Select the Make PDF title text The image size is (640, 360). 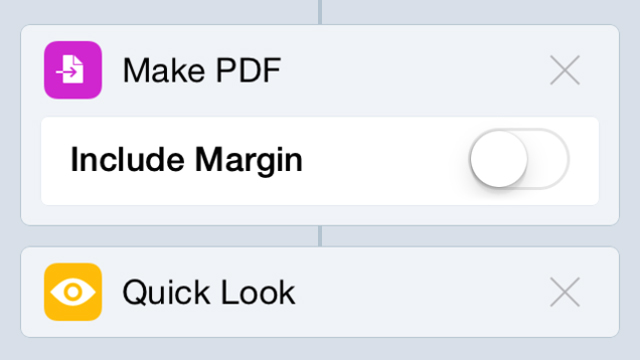pos(202,71)
